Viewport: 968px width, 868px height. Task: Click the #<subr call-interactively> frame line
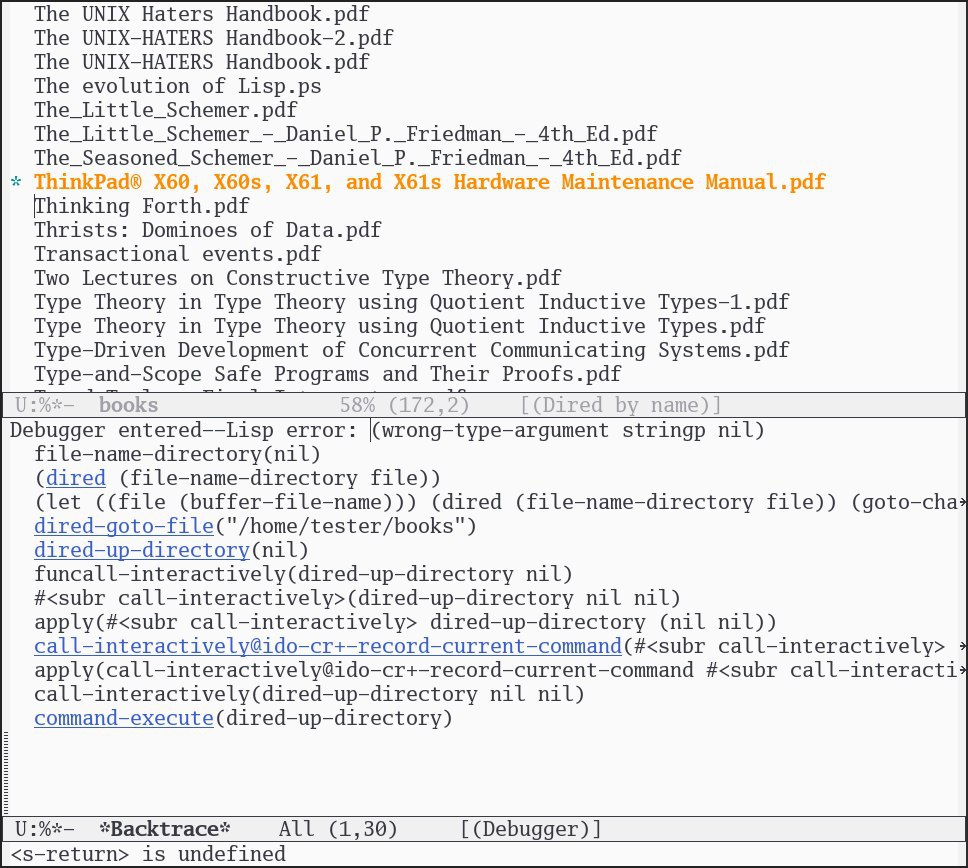(357, 598)
